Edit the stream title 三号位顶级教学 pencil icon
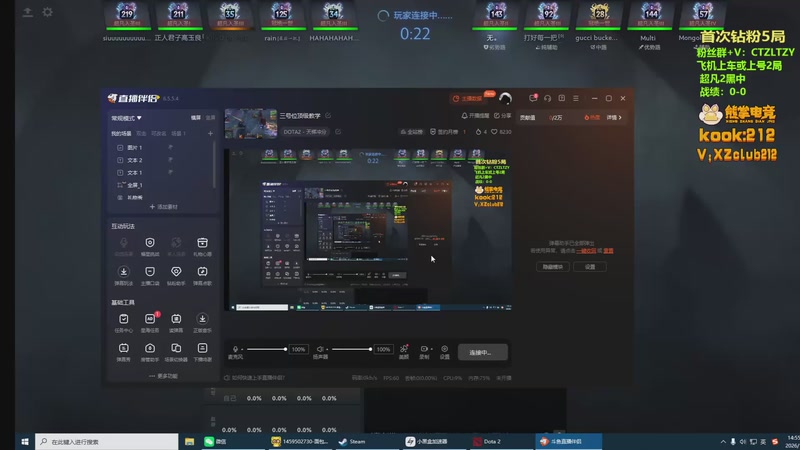The width and height of the screenshot is (800, 450). (328, 116)
